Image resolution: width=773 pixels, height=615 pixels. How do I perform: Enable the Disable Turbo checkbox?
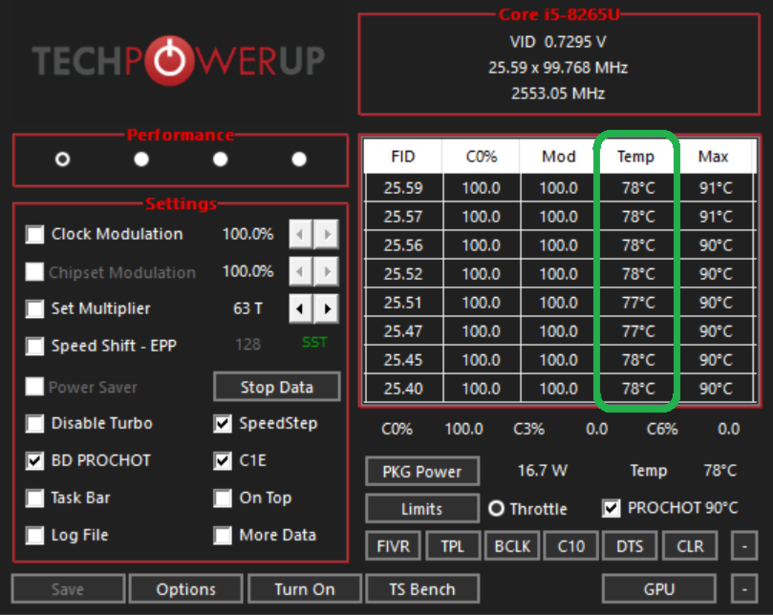35,423
